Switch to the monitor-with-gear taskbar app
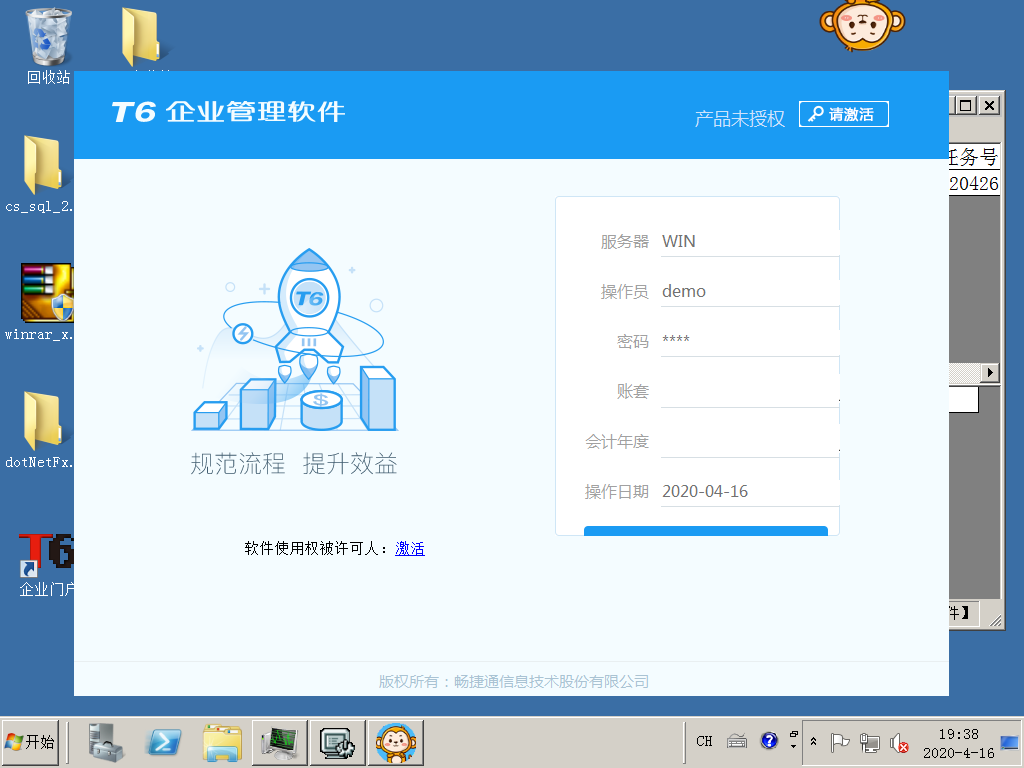1024x768 pixels. [338, 743]
